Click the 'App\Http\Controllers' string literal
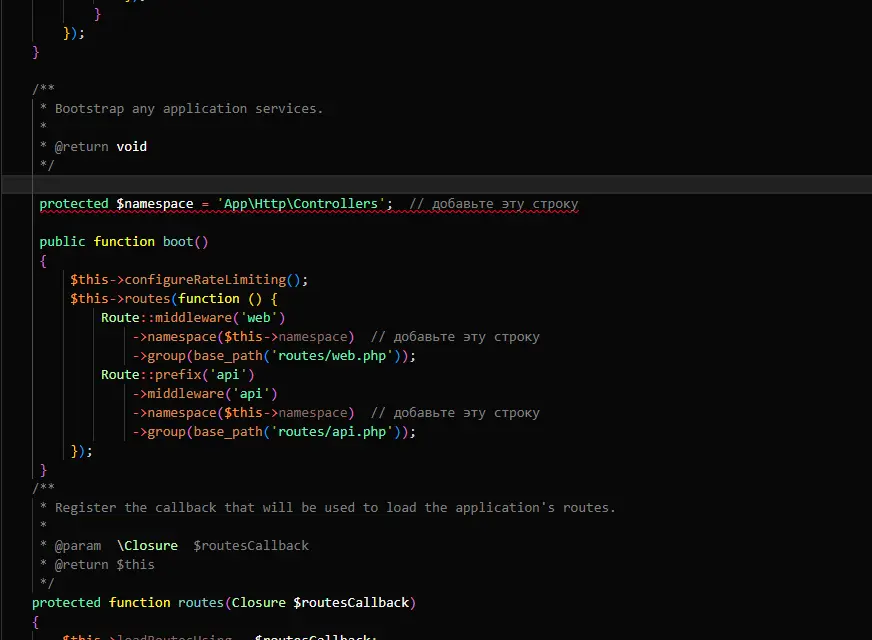The height and width of the screenshot is (640, 872). point(298,204)
